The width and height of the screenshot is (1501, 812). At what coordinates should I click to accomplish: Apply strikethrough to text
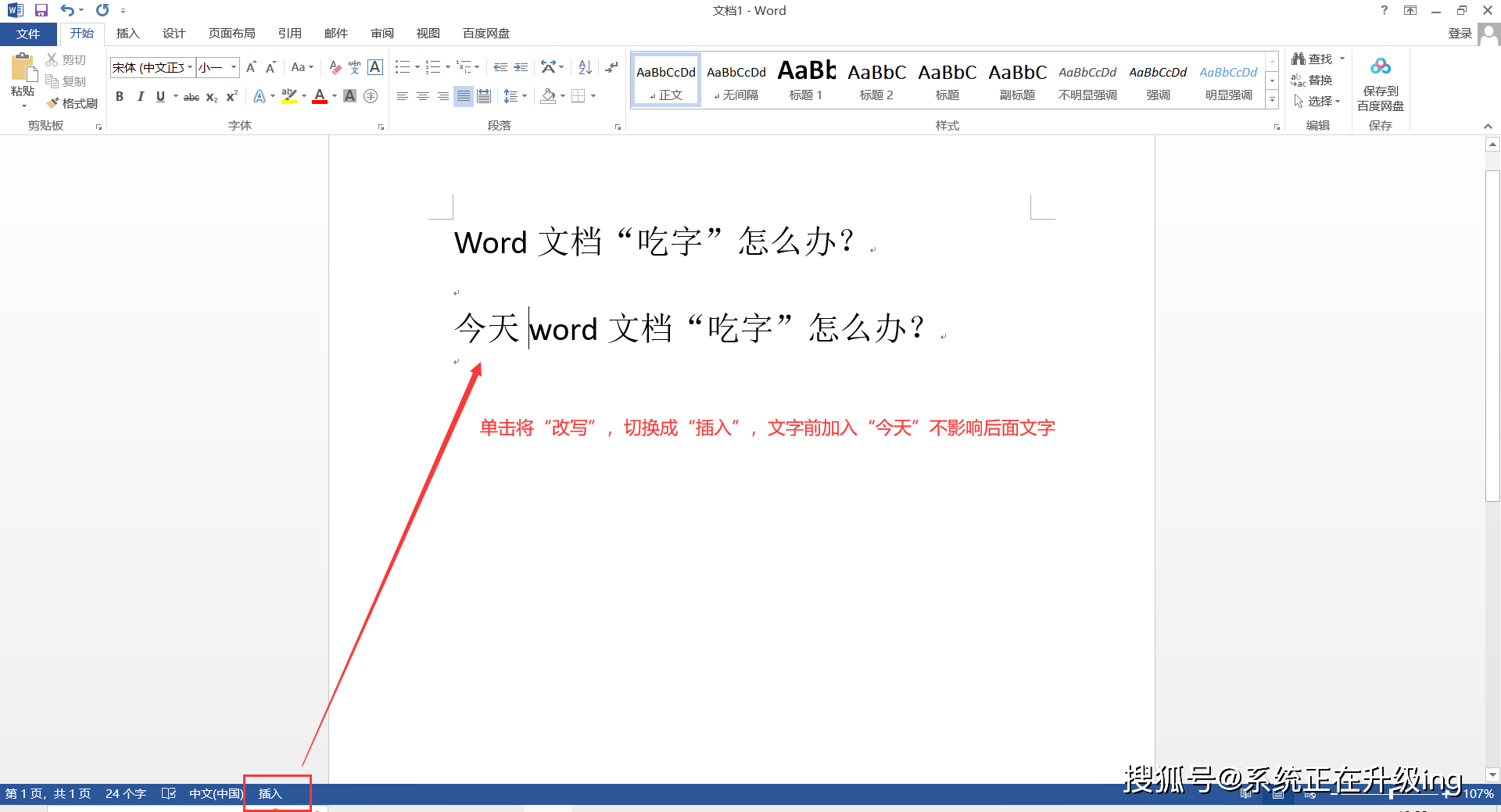coord(190,96)
